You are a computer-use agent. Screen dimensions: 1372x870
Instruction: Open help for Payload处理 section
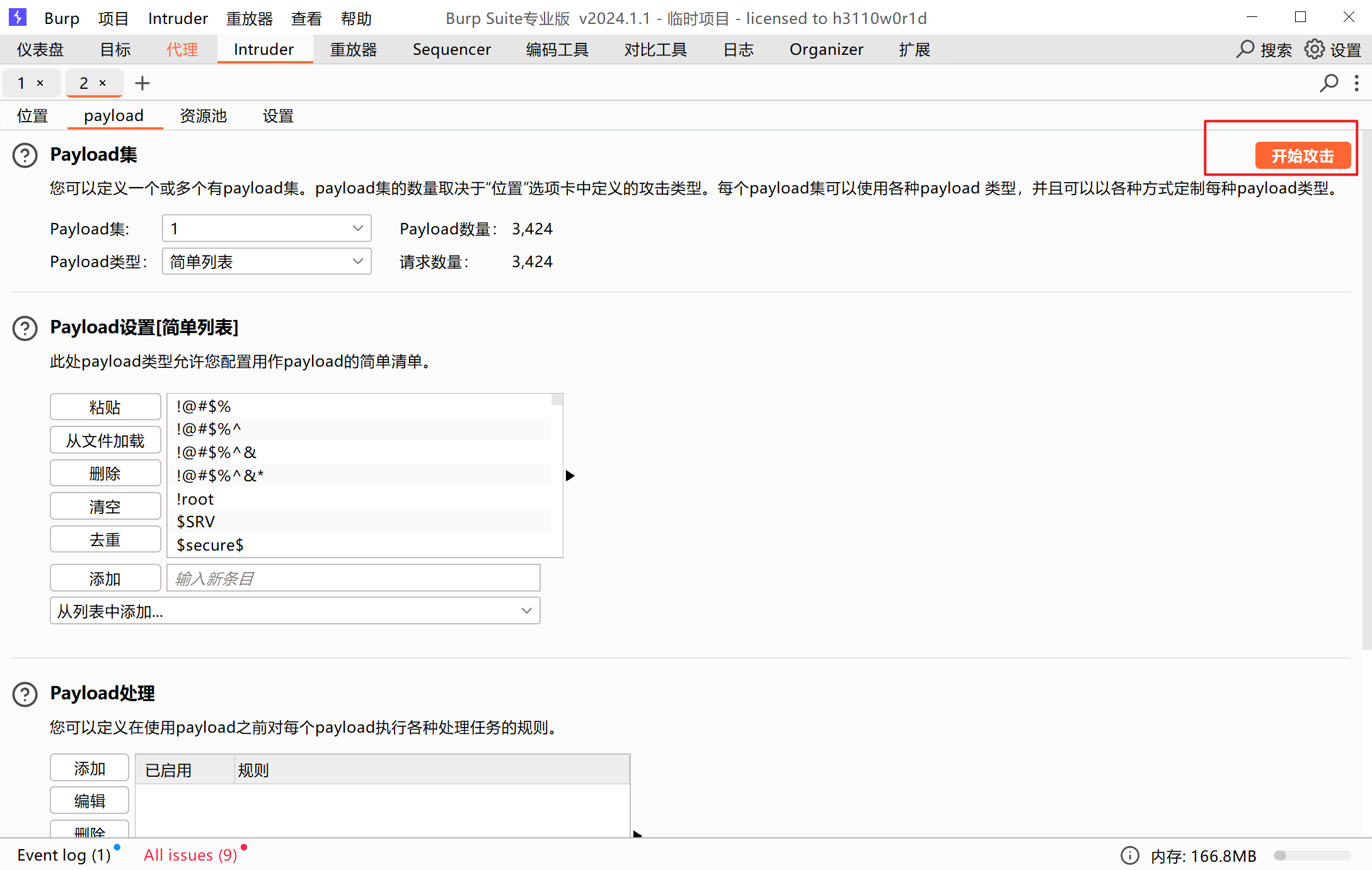pos(25,694)
